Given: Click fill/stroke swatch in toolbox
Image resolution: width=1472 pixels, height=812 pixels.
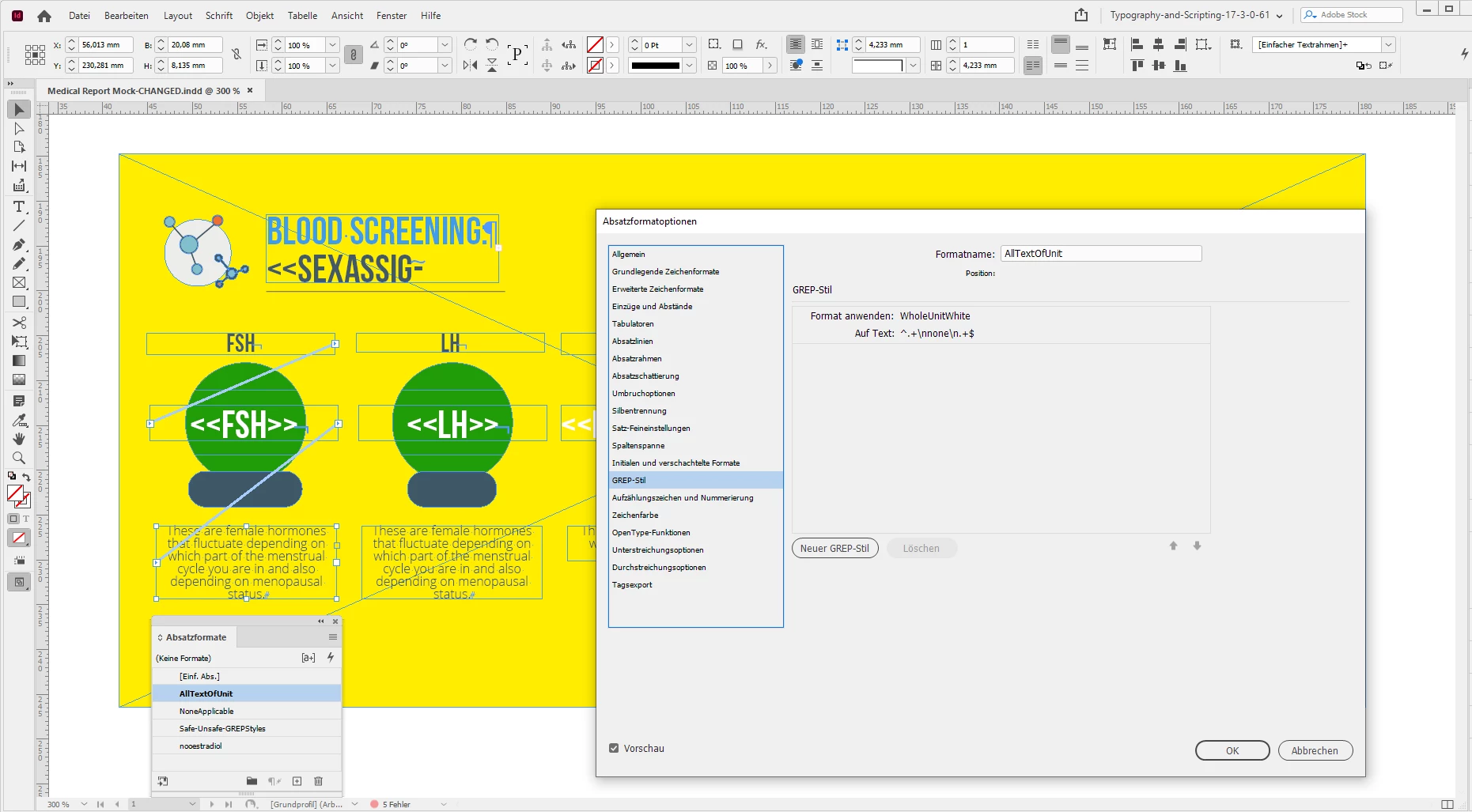Looking at the screenshot, I should [x=18, y=496].
